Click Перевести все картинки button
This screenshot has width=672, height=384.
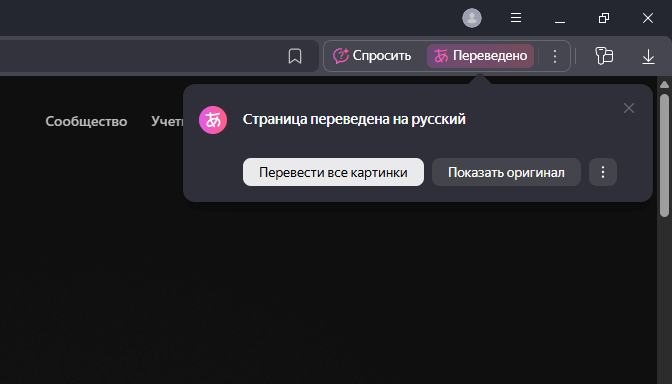(x=333, y=172)
